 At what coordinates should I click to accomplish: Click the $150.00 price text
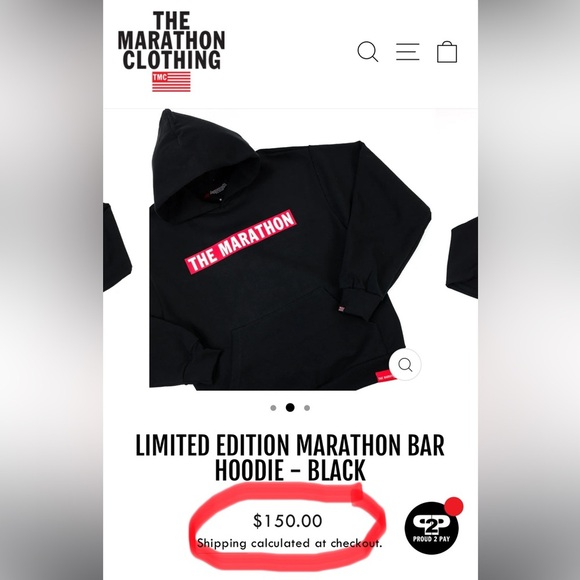pyautogui.click(x=288, y=521)
